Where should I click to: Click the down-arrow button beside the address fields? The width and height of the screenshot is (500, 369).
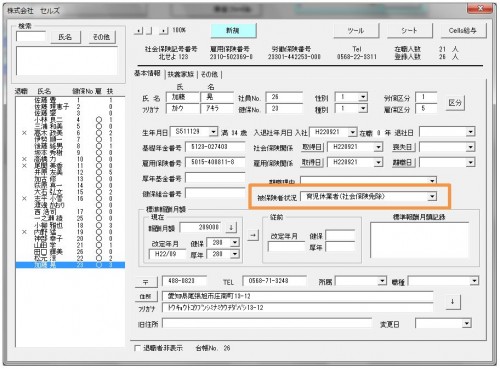click(452, 302)
